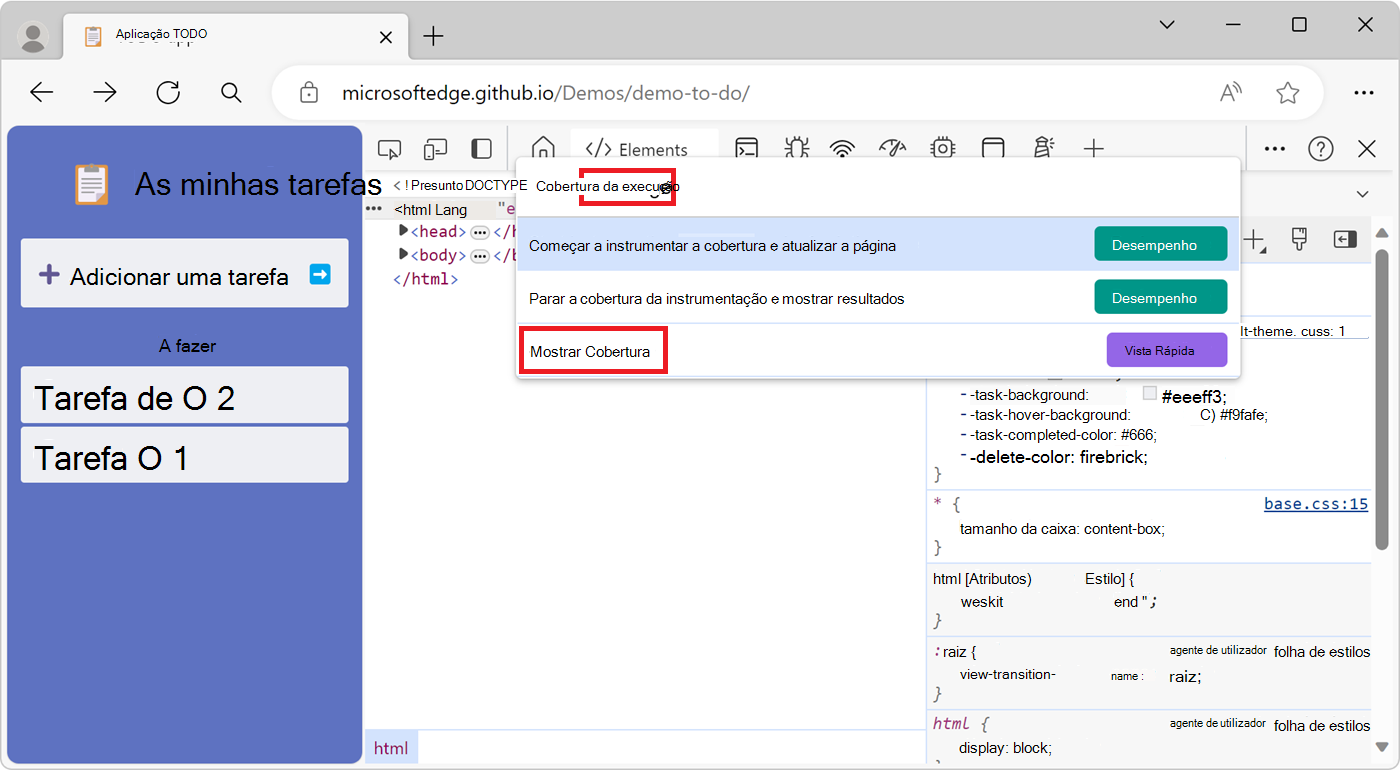Screen dimensions: 1400x770
Task: Open the Performance gauge panel icon
Action: tap(892, 148)
